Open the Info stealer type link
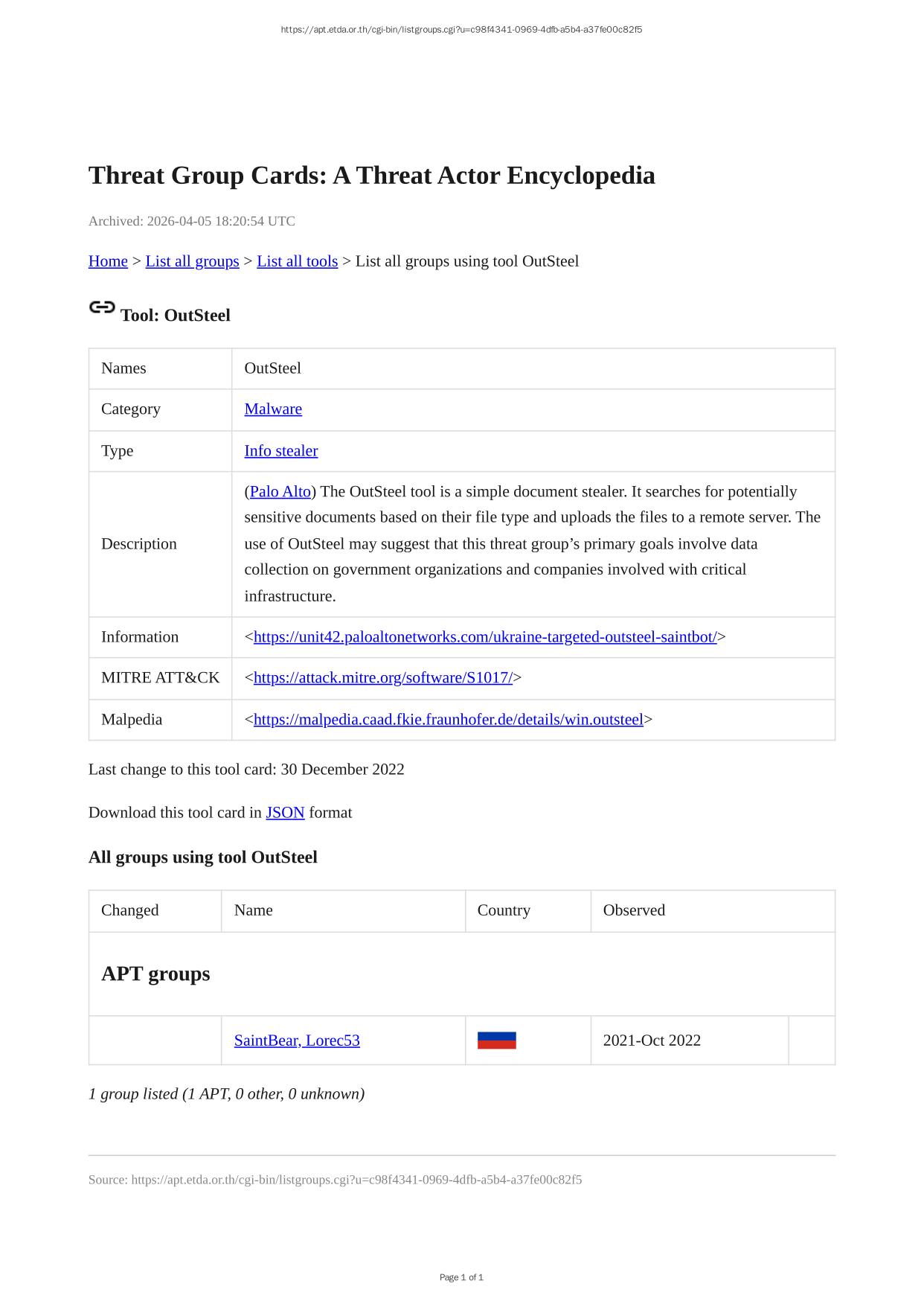This screenshot has height=1307, width=924. click(x=280, y=451)
